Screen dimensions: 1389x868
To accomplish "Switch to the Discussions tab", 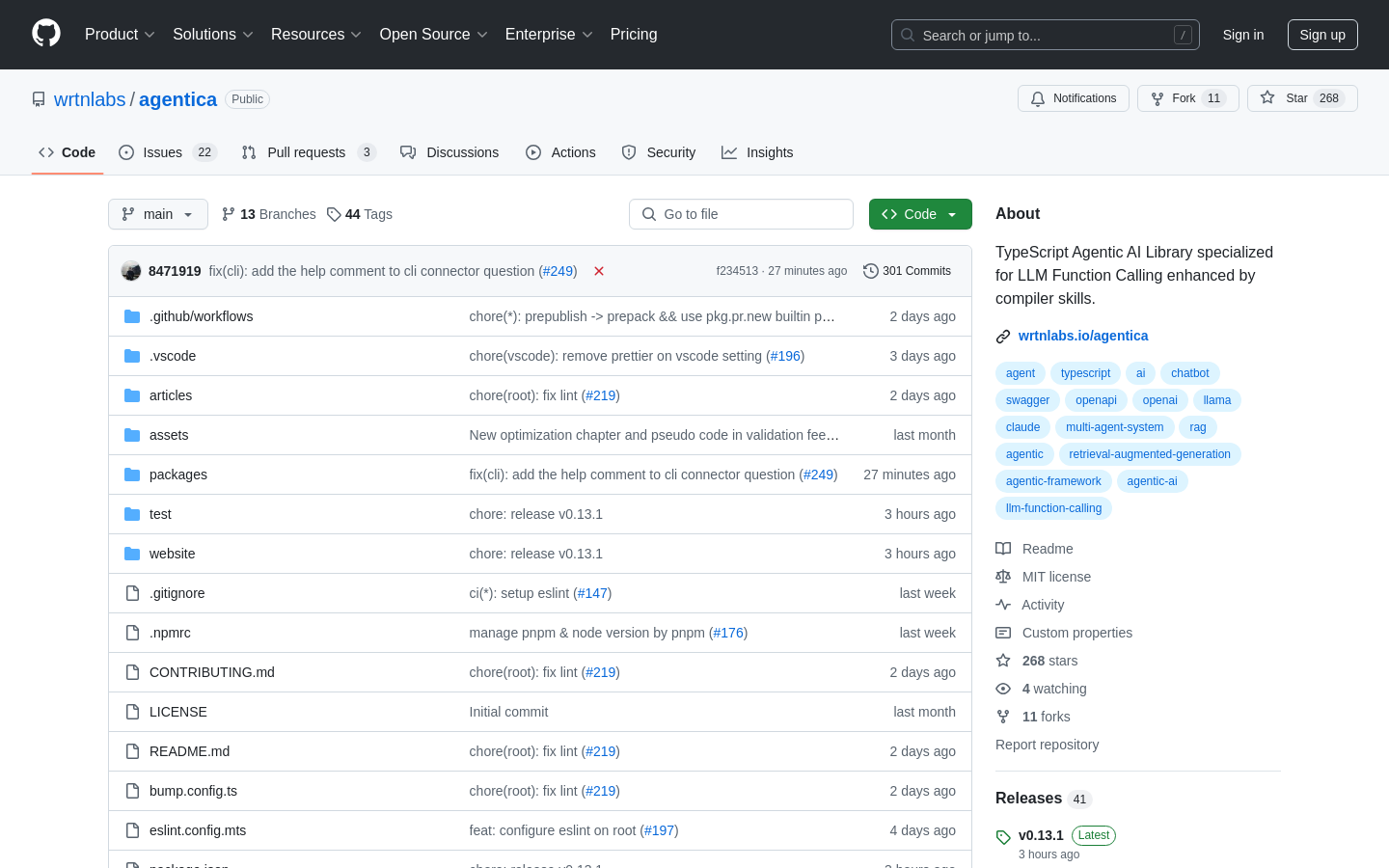I will [x=449, y=152].
